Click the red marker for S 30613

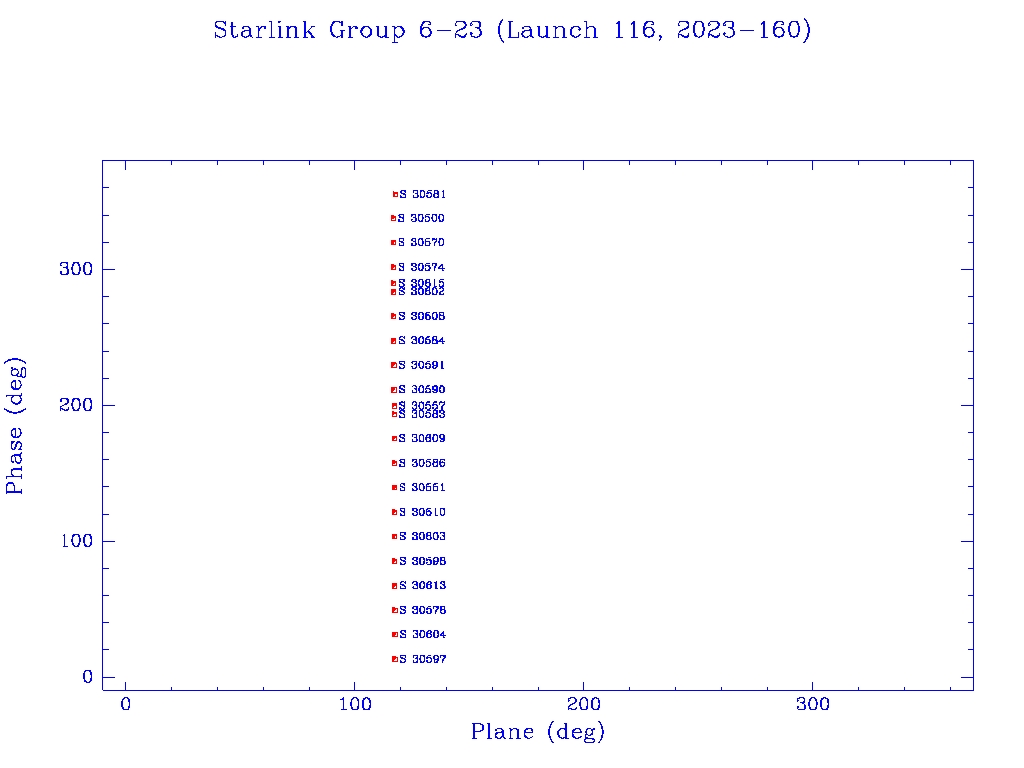pos(394,585)
